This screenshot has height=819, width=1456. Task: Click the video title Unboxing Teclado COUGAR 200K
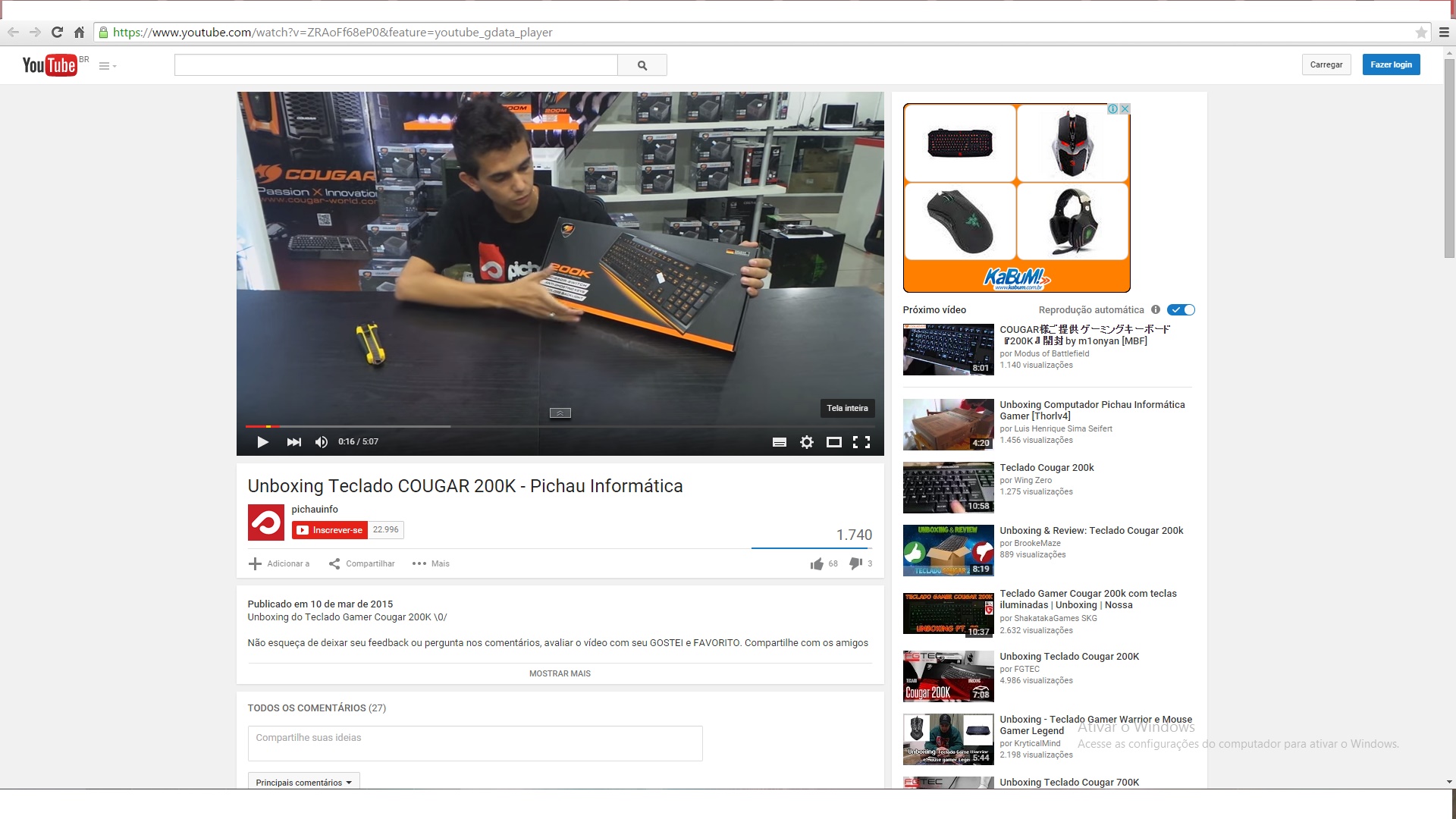pyautogui.click(x=465, y=486)
